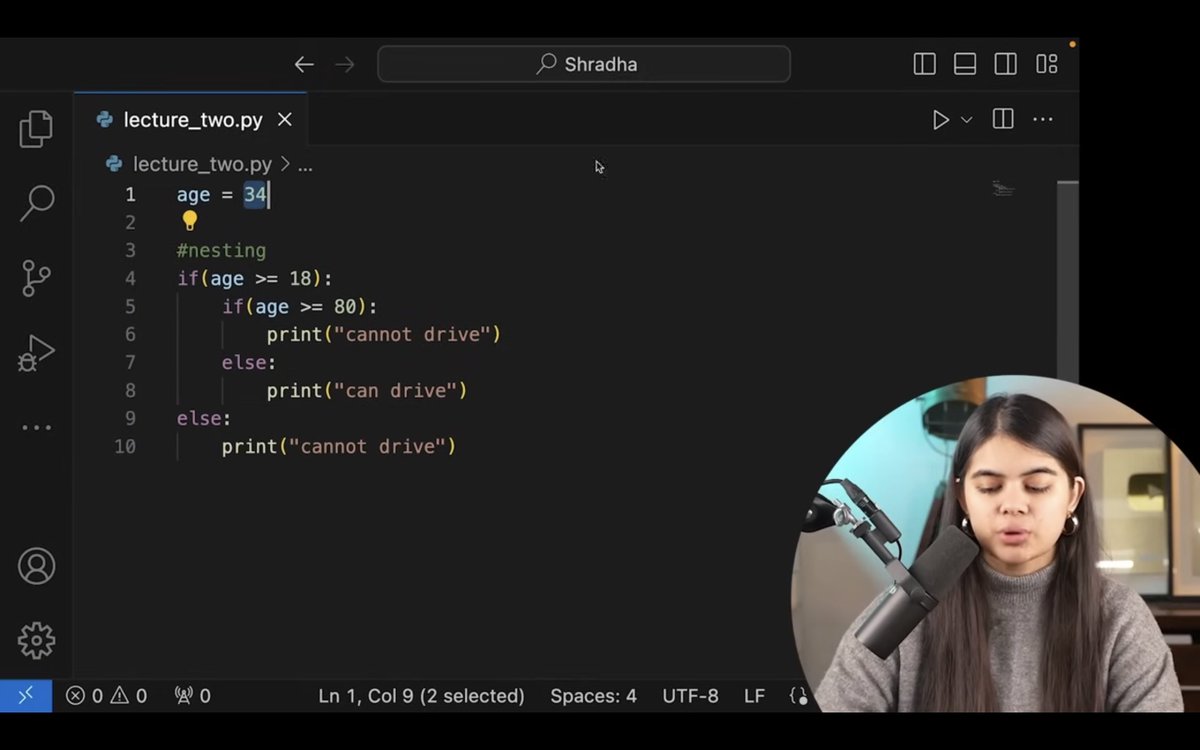Click on if(age >= 18): line
This screenshot has height=750, width=1200.
(254, 278)
